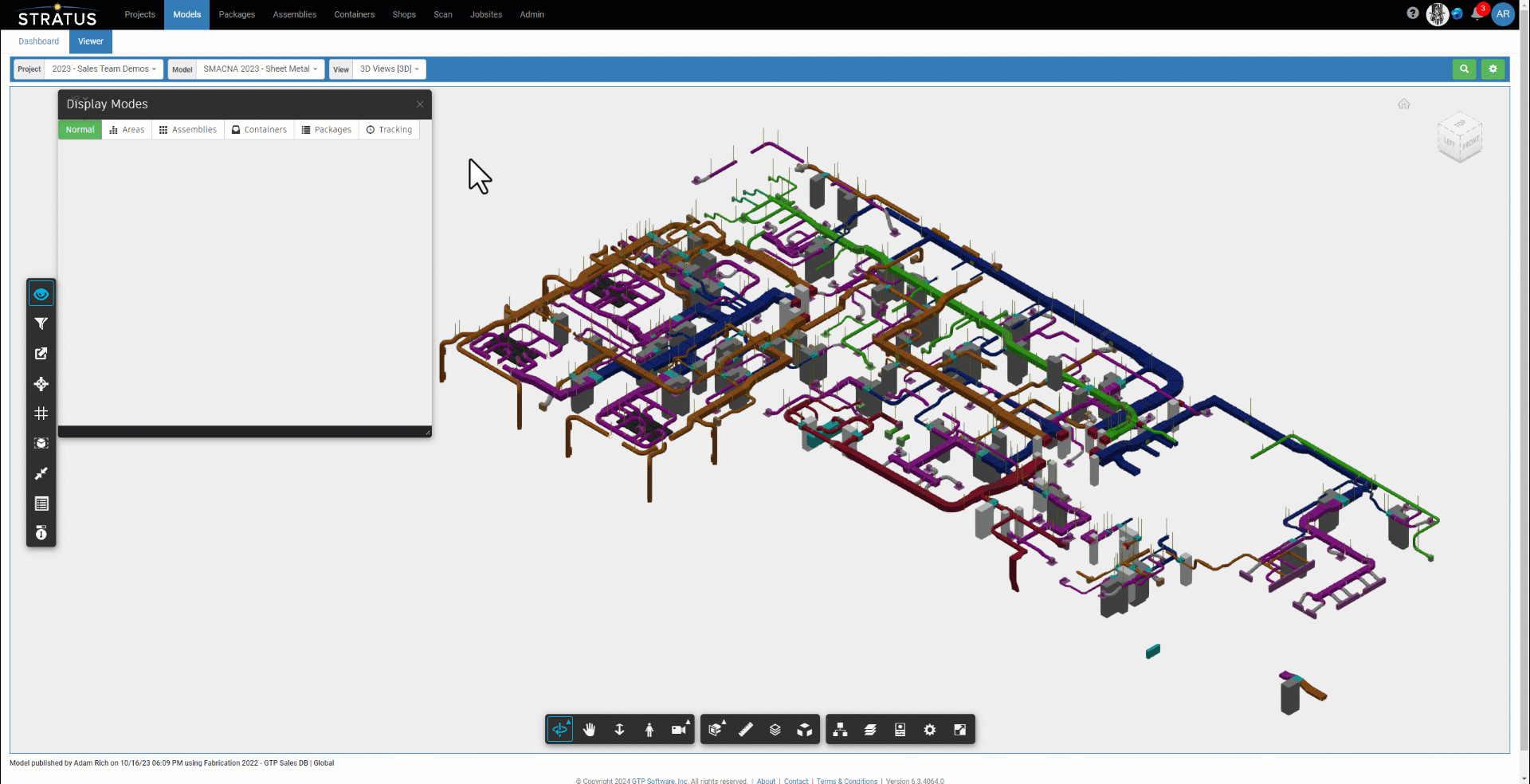Select Containers display mode
Viewport: 1530px width, 784px height.
coord(259,130)
